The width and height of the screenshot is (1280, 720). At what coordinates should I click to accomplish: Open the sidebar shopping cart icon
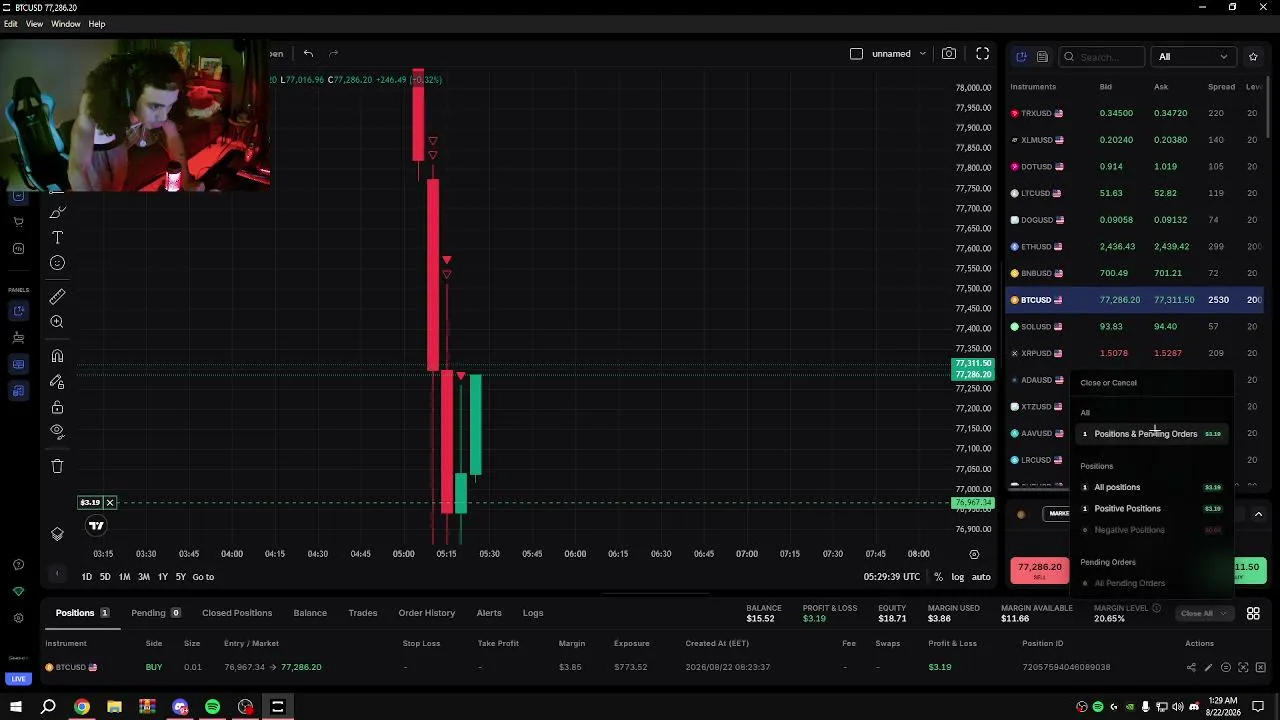18,222
